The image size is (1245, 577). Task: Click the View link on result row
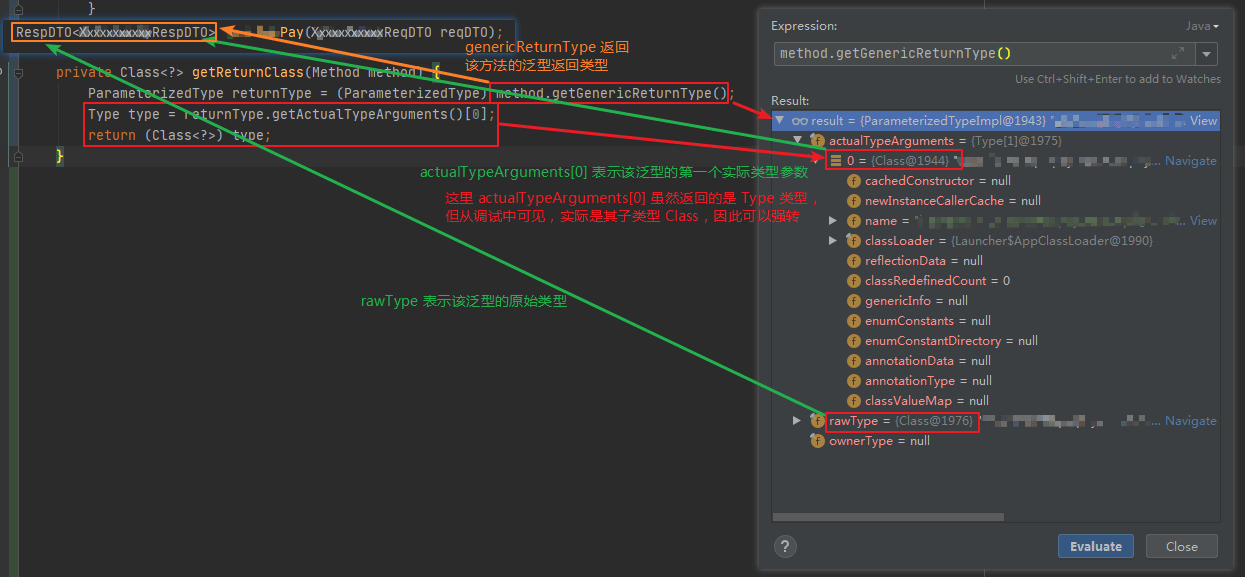[x=1203, y=121]
